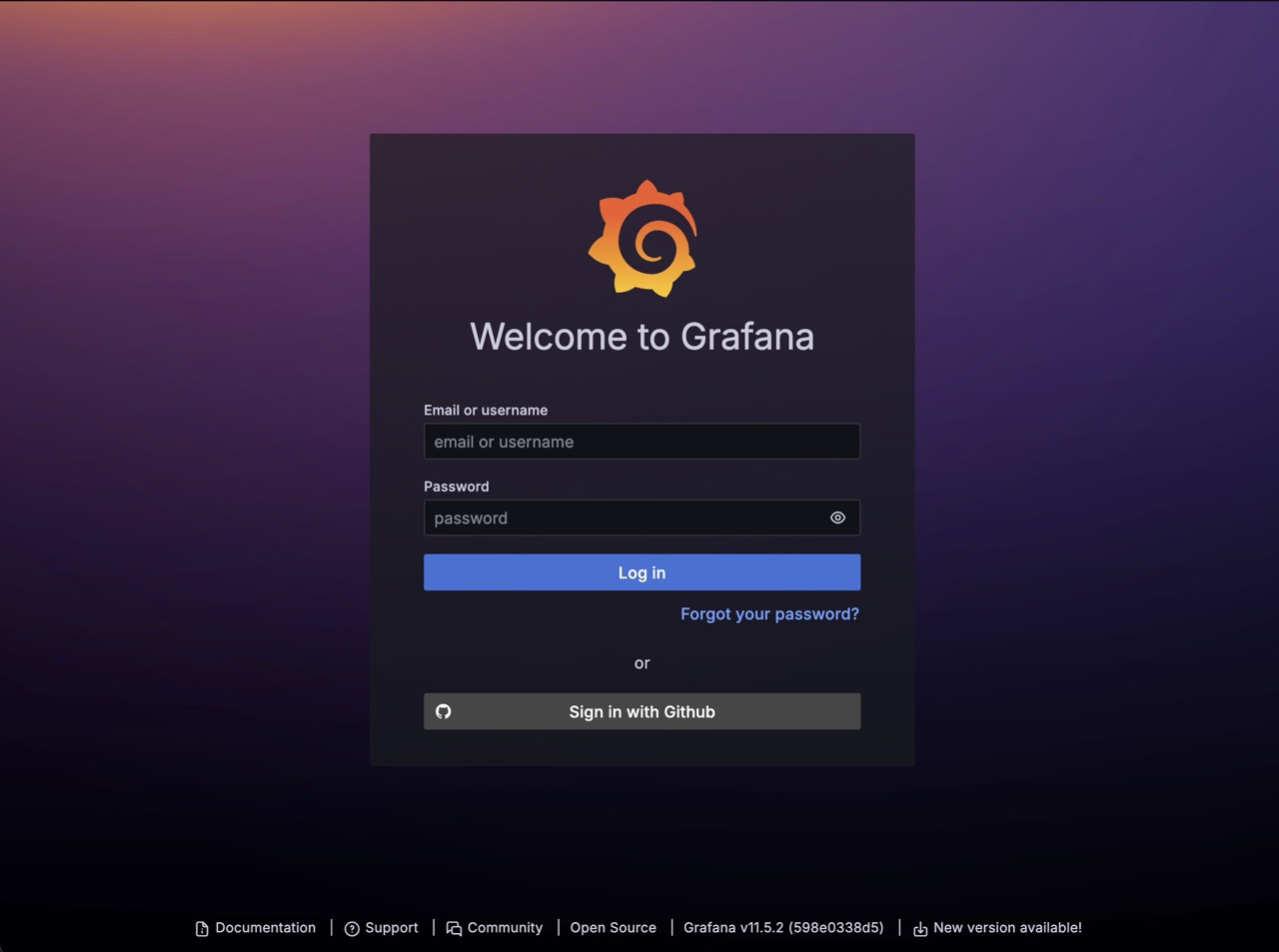The image size is (1279, 952).
Task: Click the Grafana logo above the welcome text
Action: (x=642, y=236)
